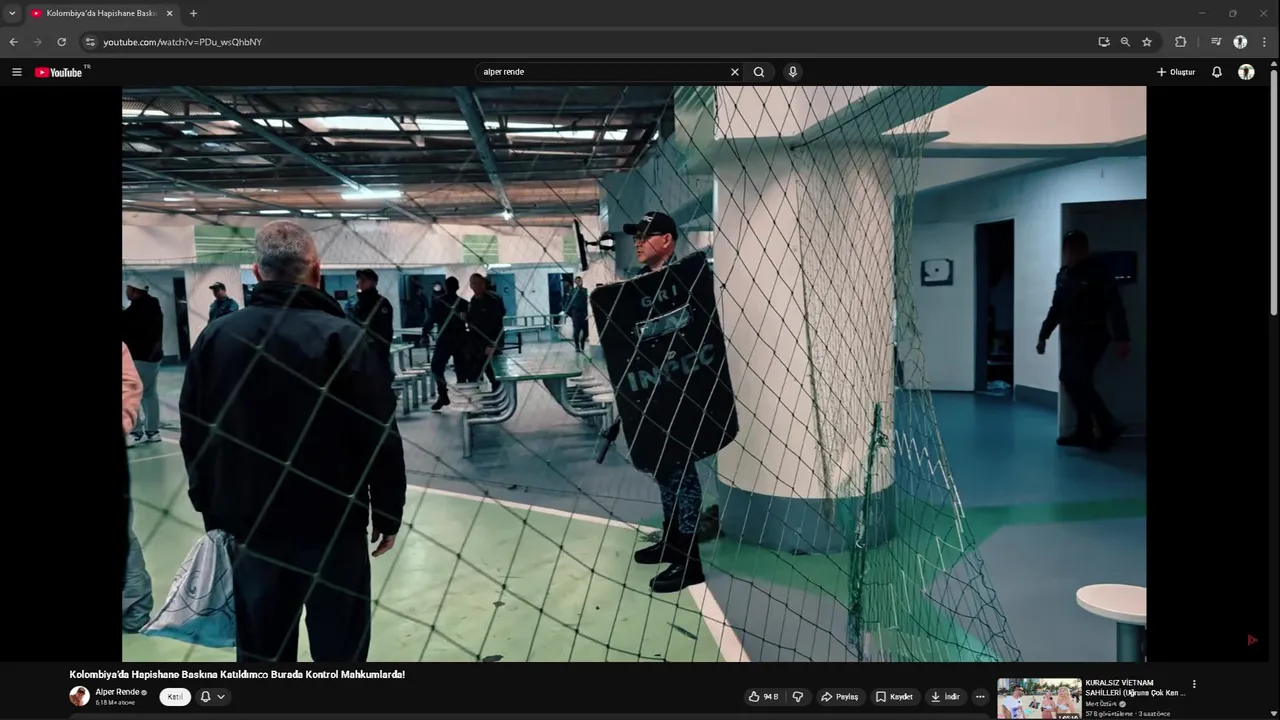1280x720 pixels.
Task: Open the YouTube account avatar menu
Action: [1246, 72]
